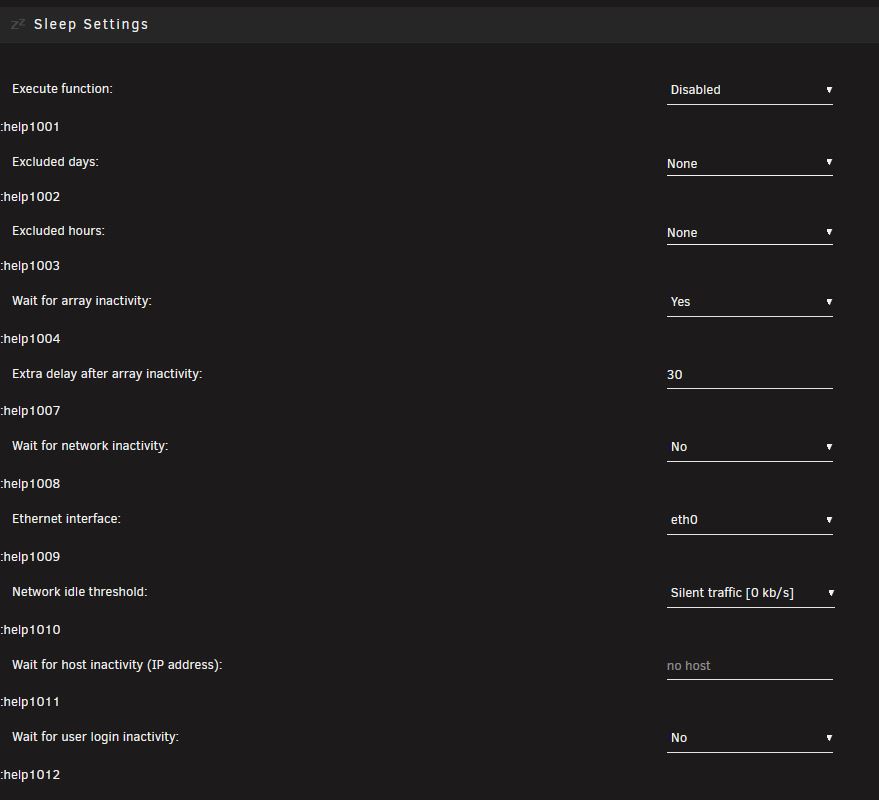Open the Network idle threshold dropdown

point(751,593)
